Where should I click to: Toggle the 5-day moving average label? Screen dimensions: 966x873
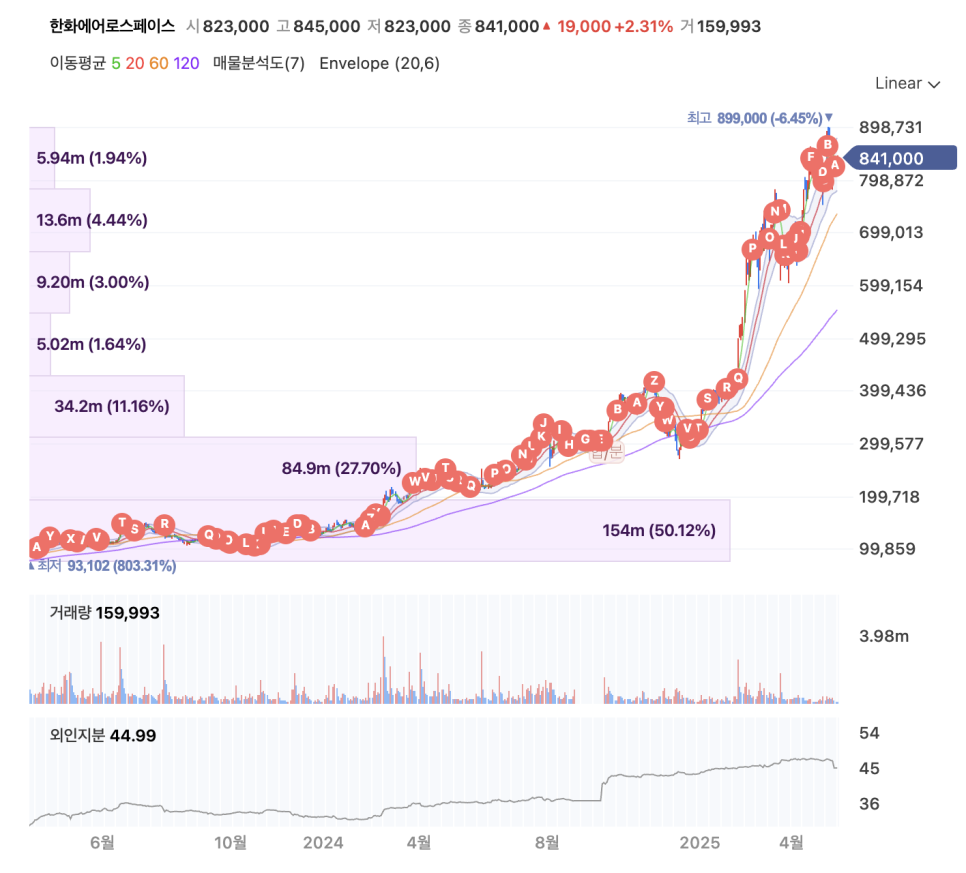[116, 63]
